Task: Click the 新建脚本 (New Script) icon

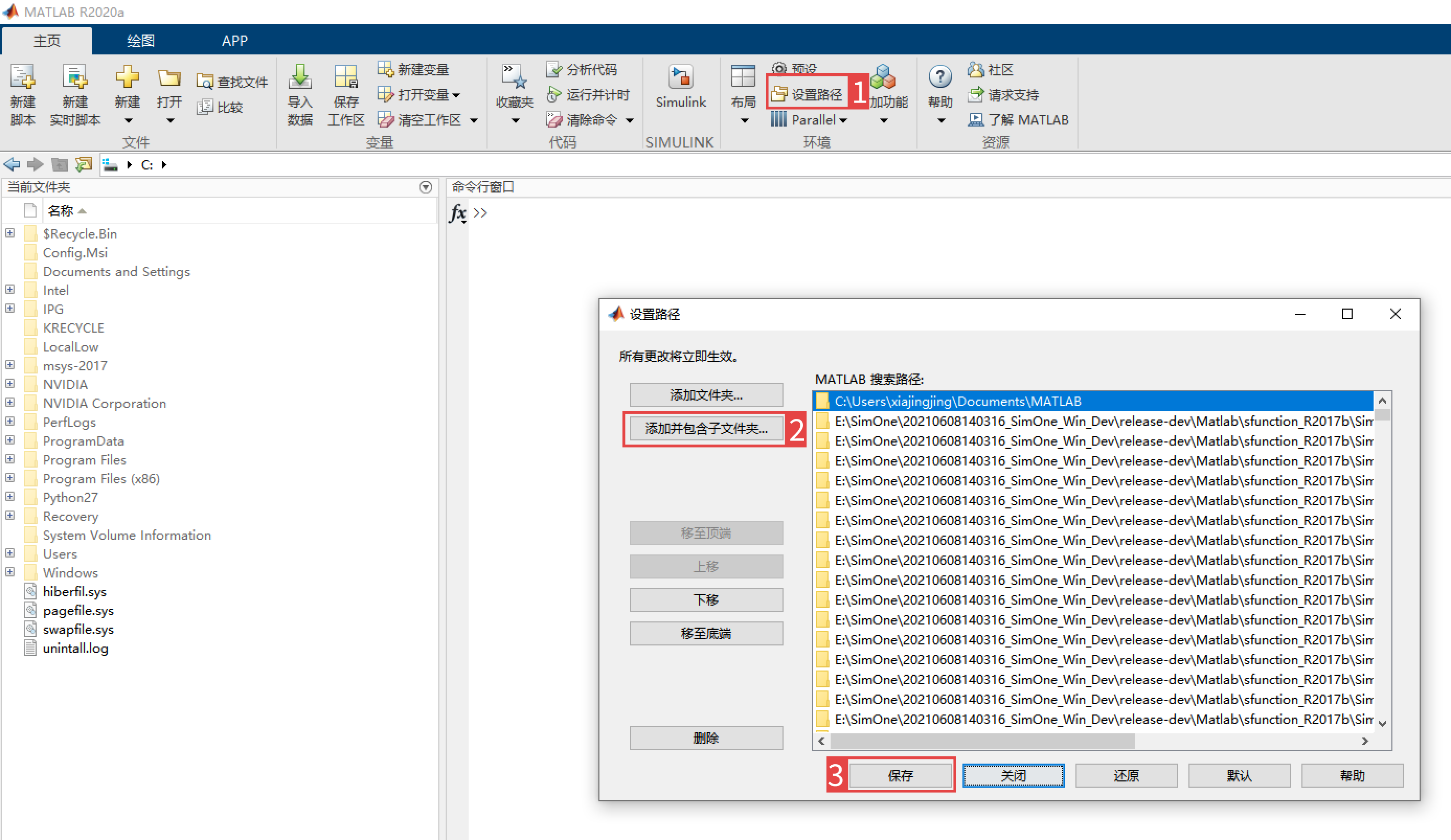Action: coord(22,77)
